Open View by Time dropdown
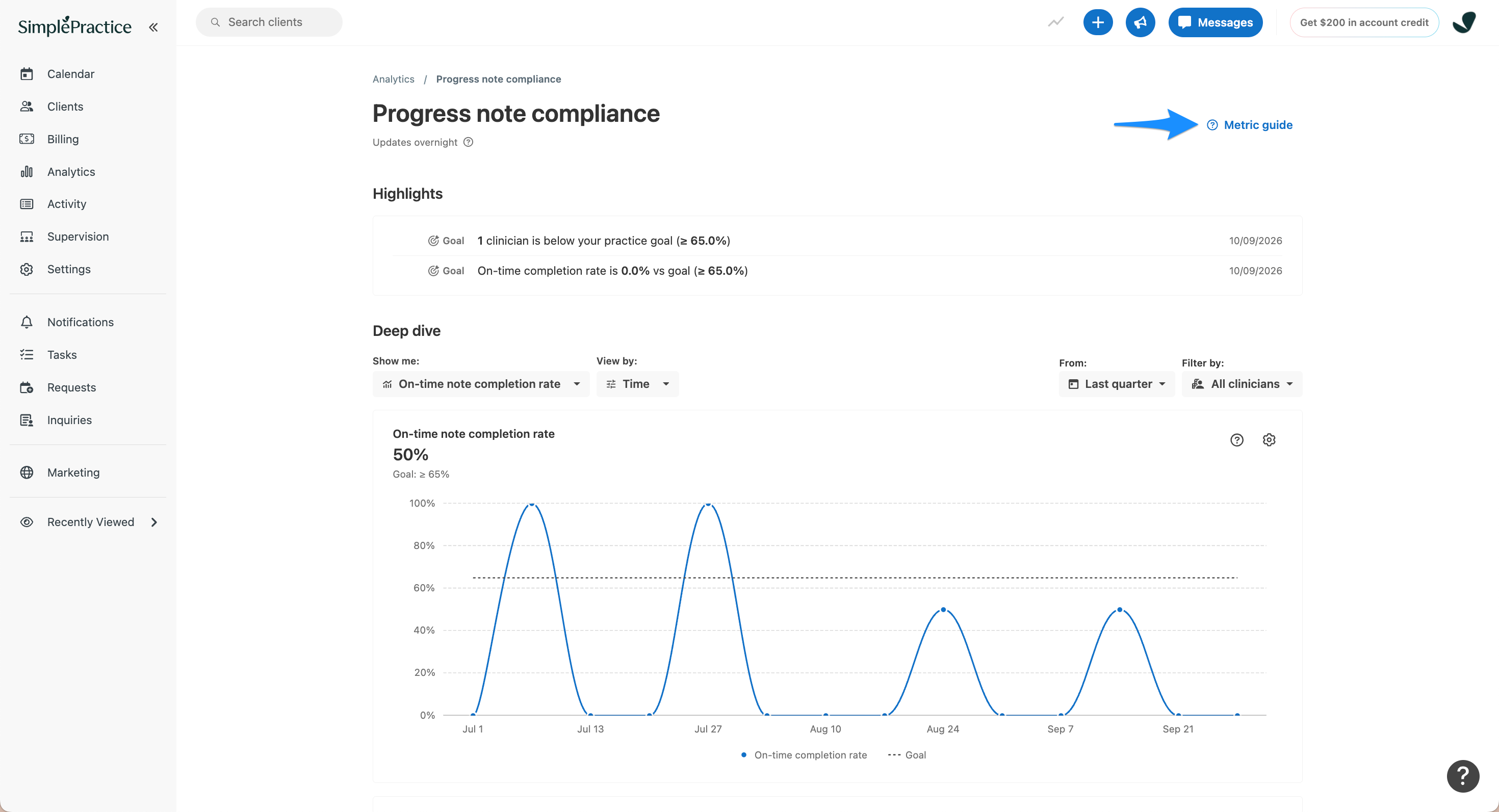The height and width of the screenshot is (812, 1499). click(x=637, y=384)
